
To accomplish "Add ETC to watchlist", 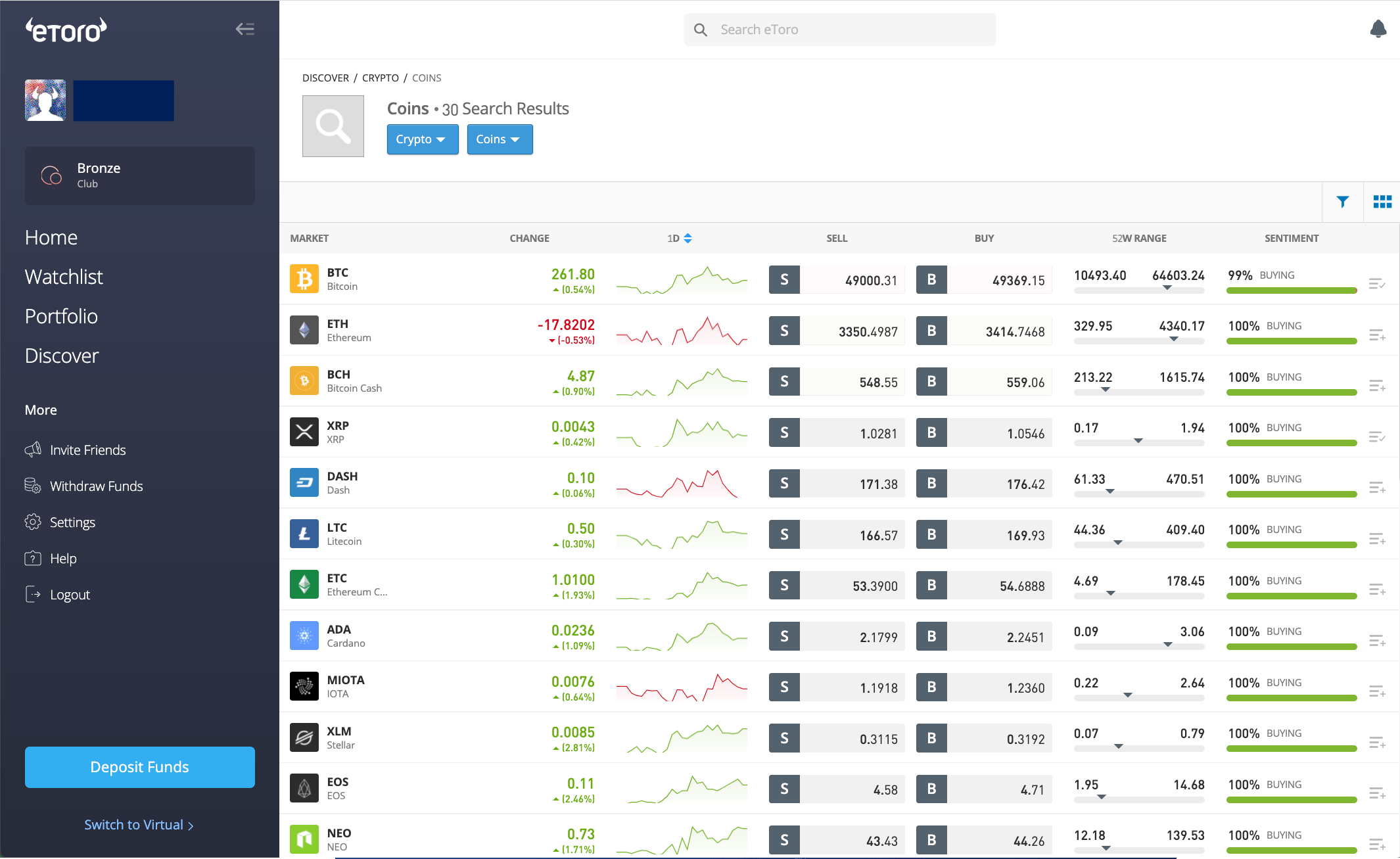I will [x=1377, y=590].
